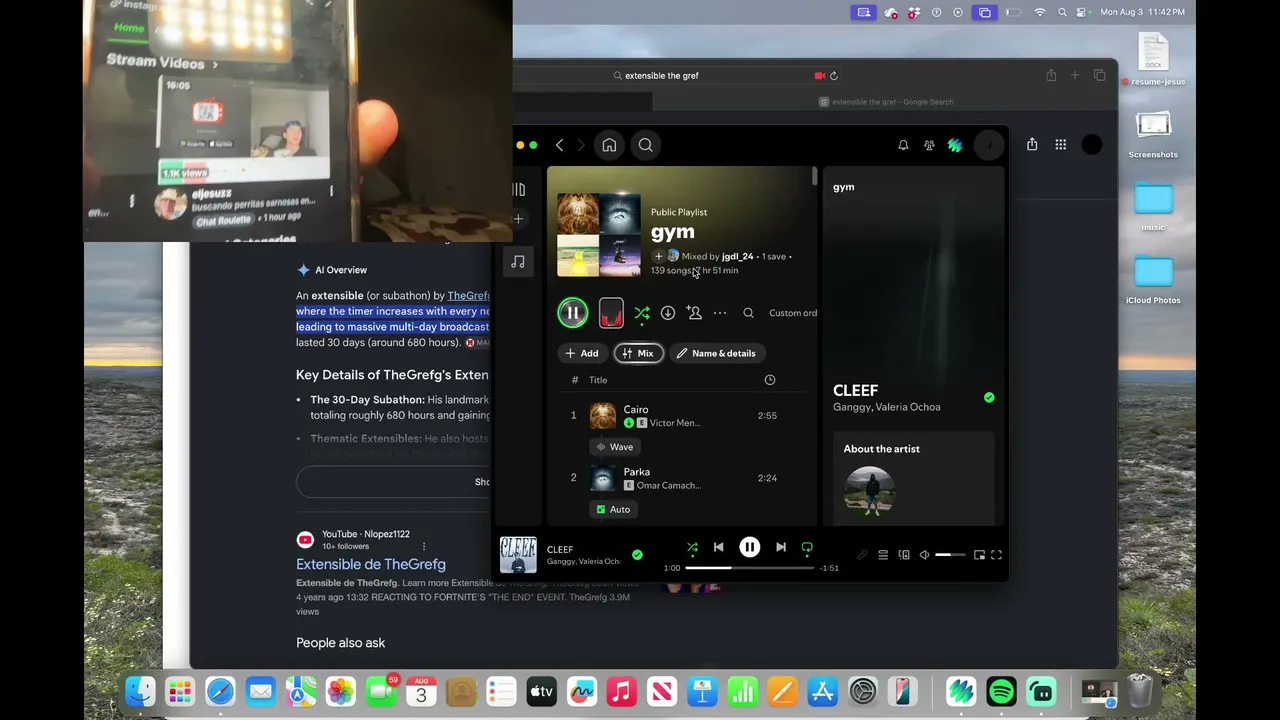Open playlist owner jgdl_24 profile
This screenshot has width=1280, height=720.
tap(737, 256)
